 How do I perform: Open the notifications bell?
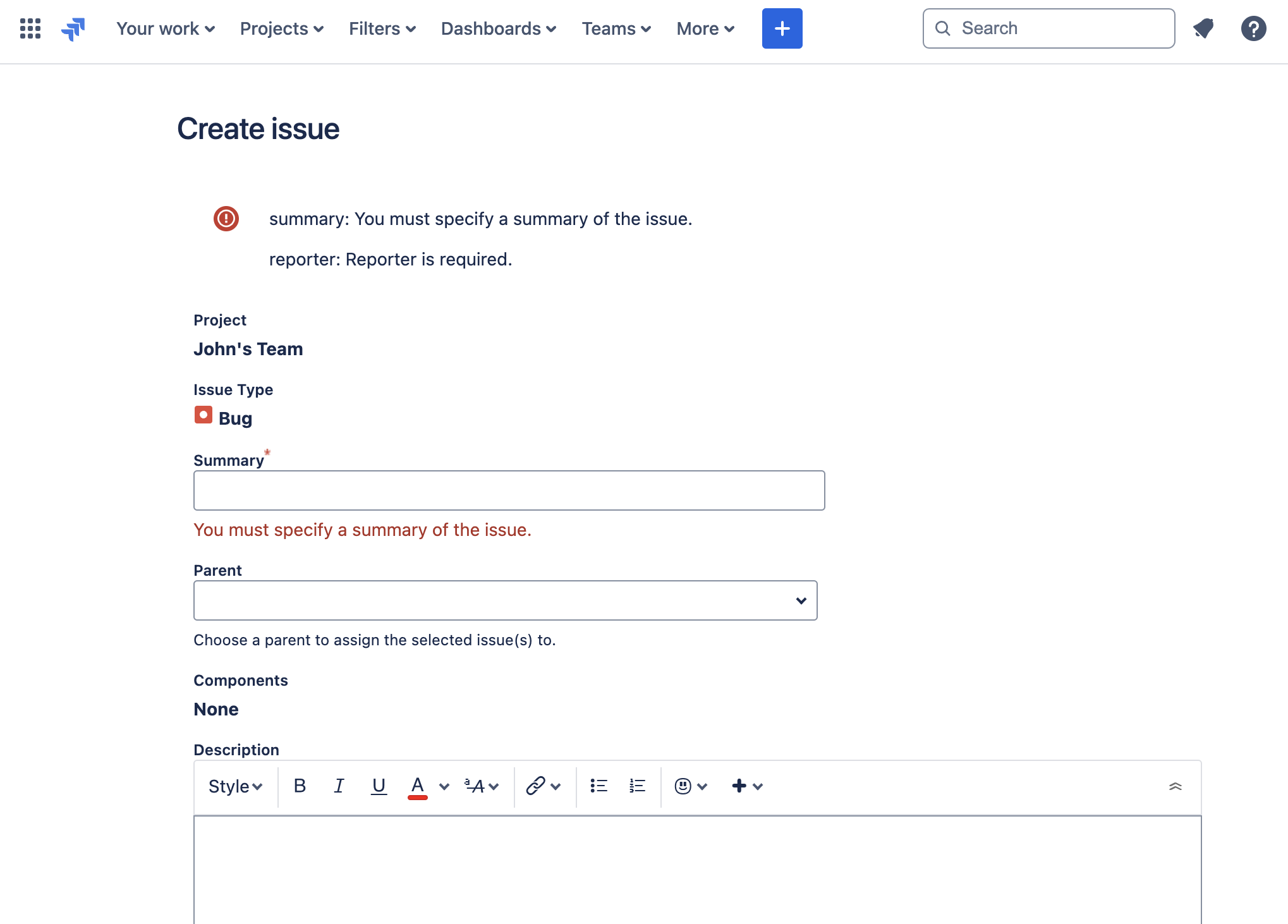point(1203,28)
